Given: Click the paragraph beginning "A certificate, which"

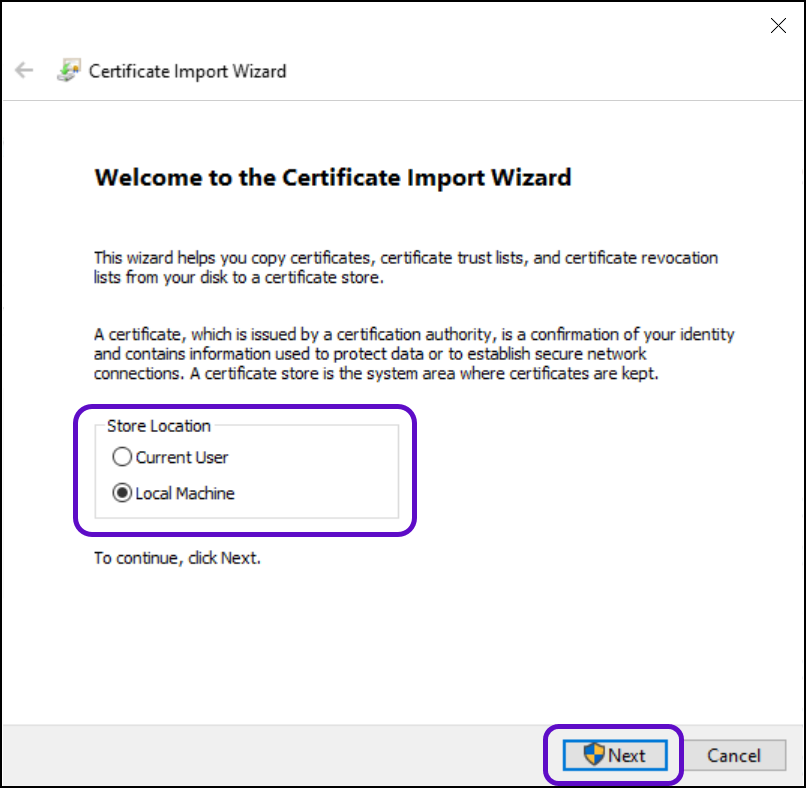Looking at the screenshot, I should click(x=413, y=354).
